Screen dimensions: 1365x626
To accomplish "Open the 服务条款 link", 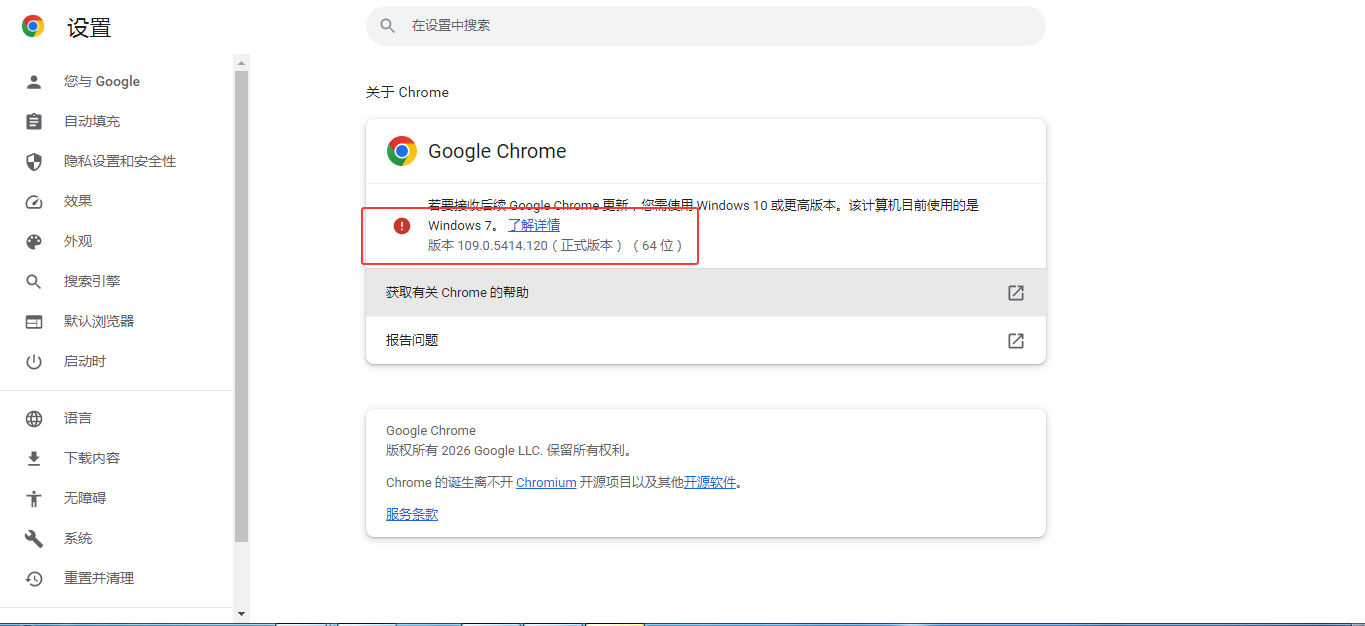I will pos(412,515).
